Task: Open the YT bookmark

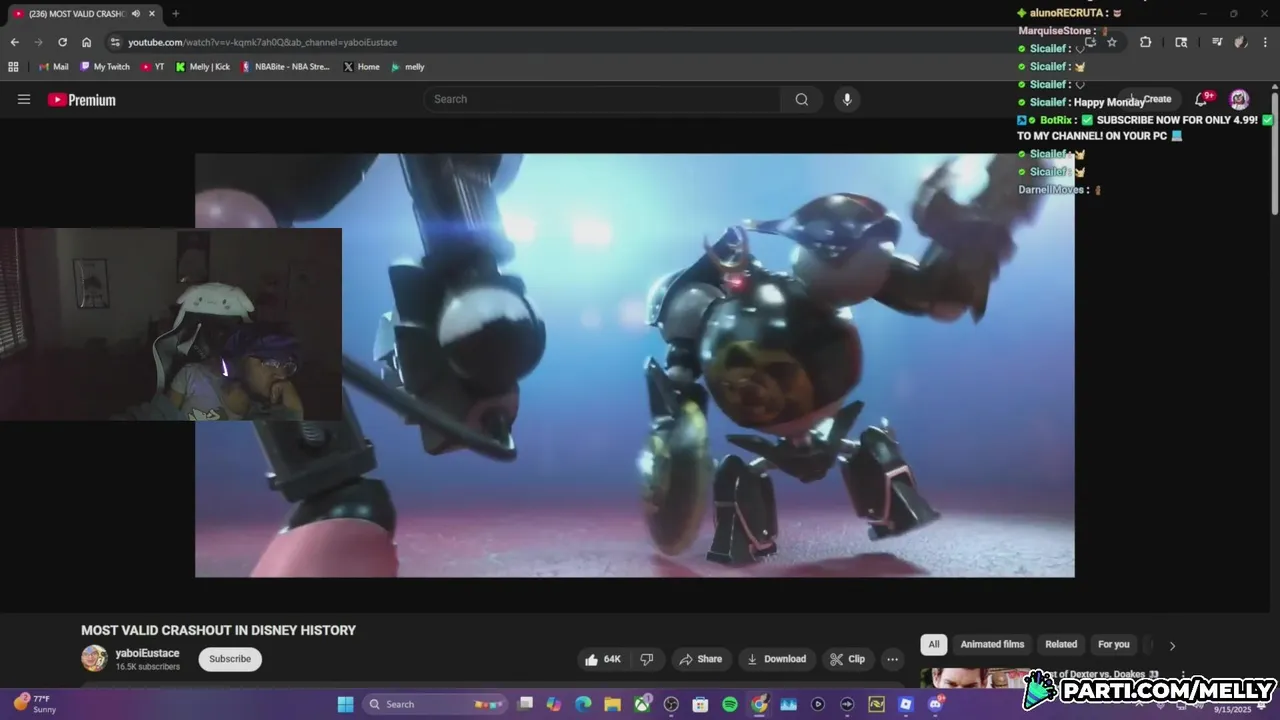Action: (x=153, y=67)
